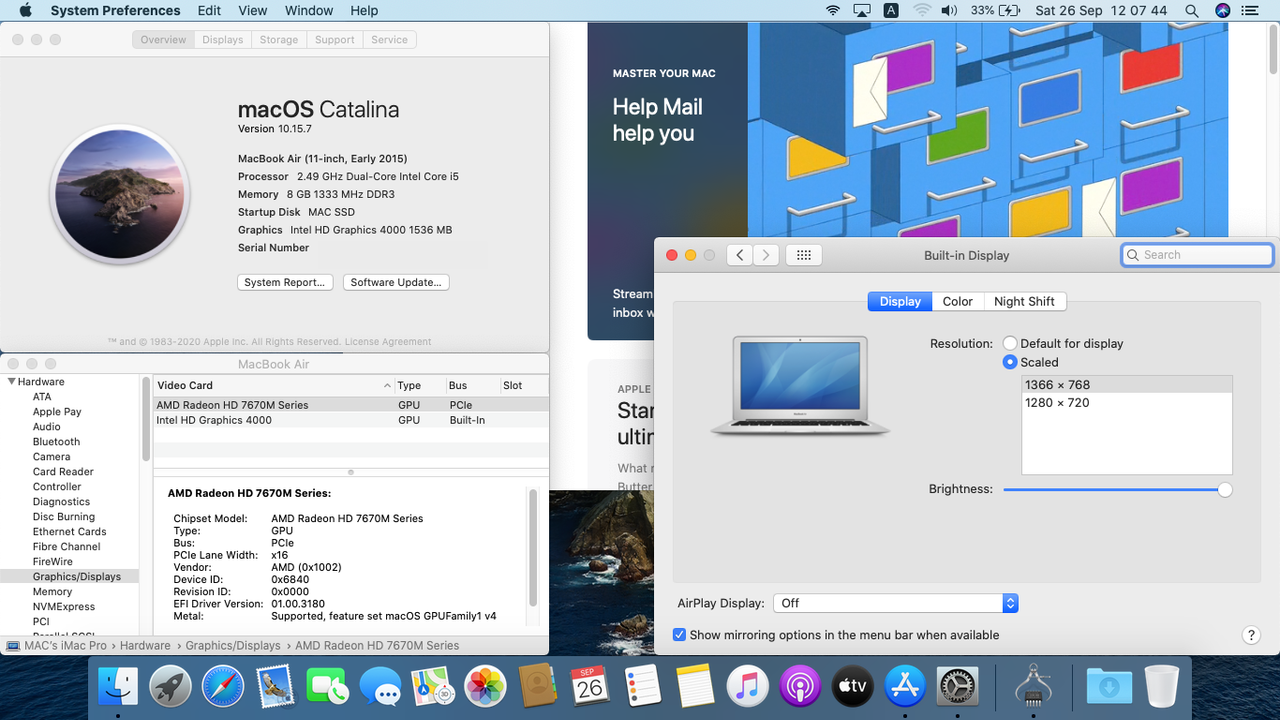The height and width of the screenshot is (720, 1280).
Task: Click System Report button
Action: tap(285, 282)
